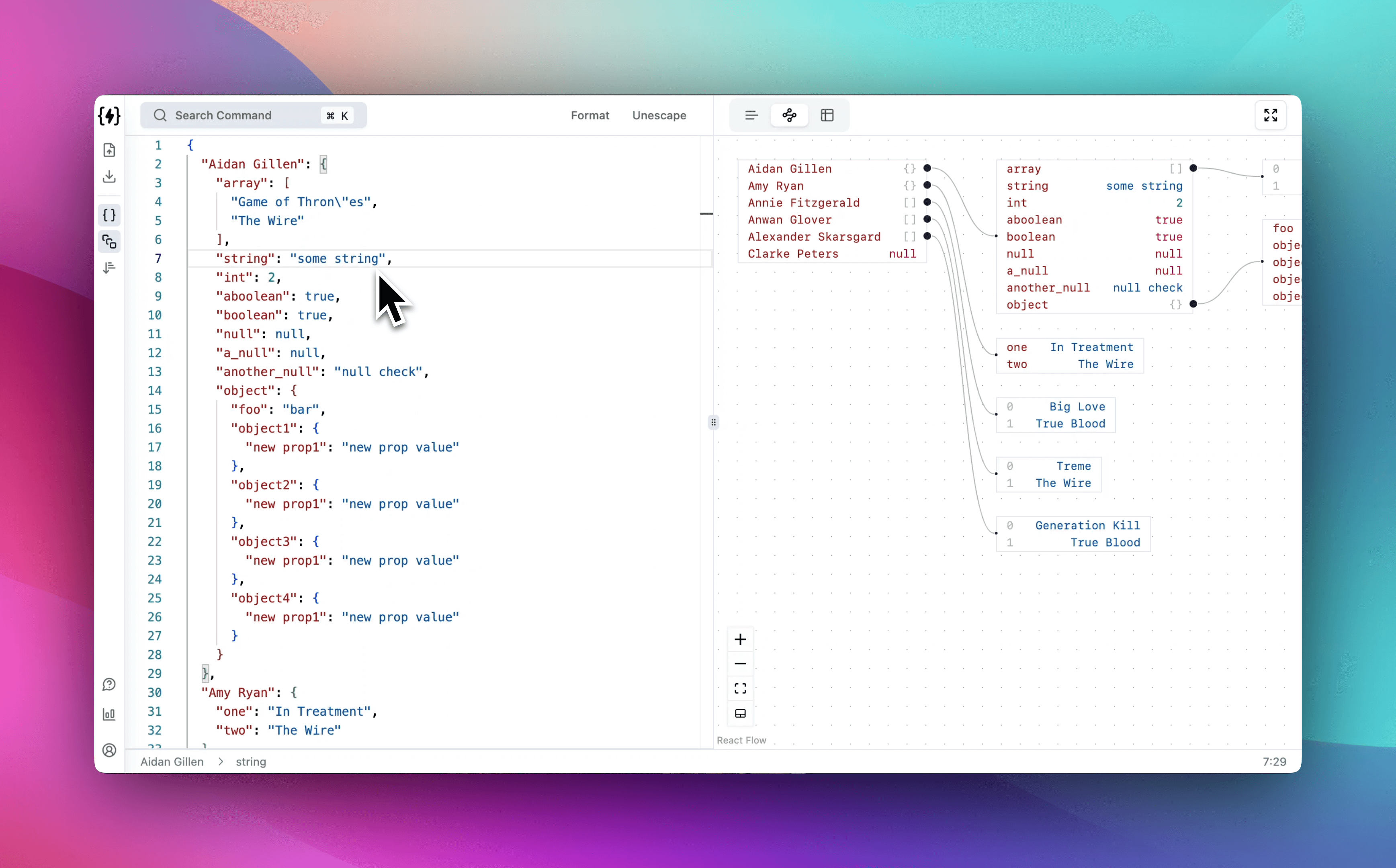Zoom in the graph with plus button
The height and width of the screenshot is (868, 1396).
[741, 639]
